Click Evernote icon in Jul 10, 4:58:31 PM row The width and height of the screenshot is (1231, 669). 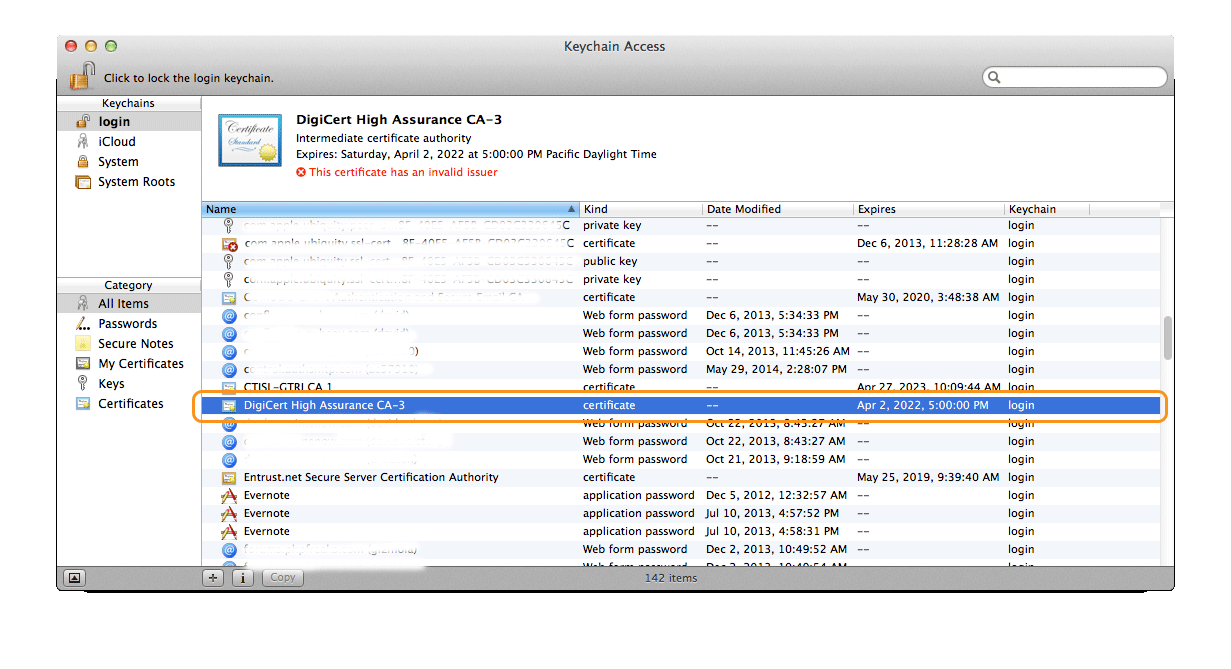229,531
